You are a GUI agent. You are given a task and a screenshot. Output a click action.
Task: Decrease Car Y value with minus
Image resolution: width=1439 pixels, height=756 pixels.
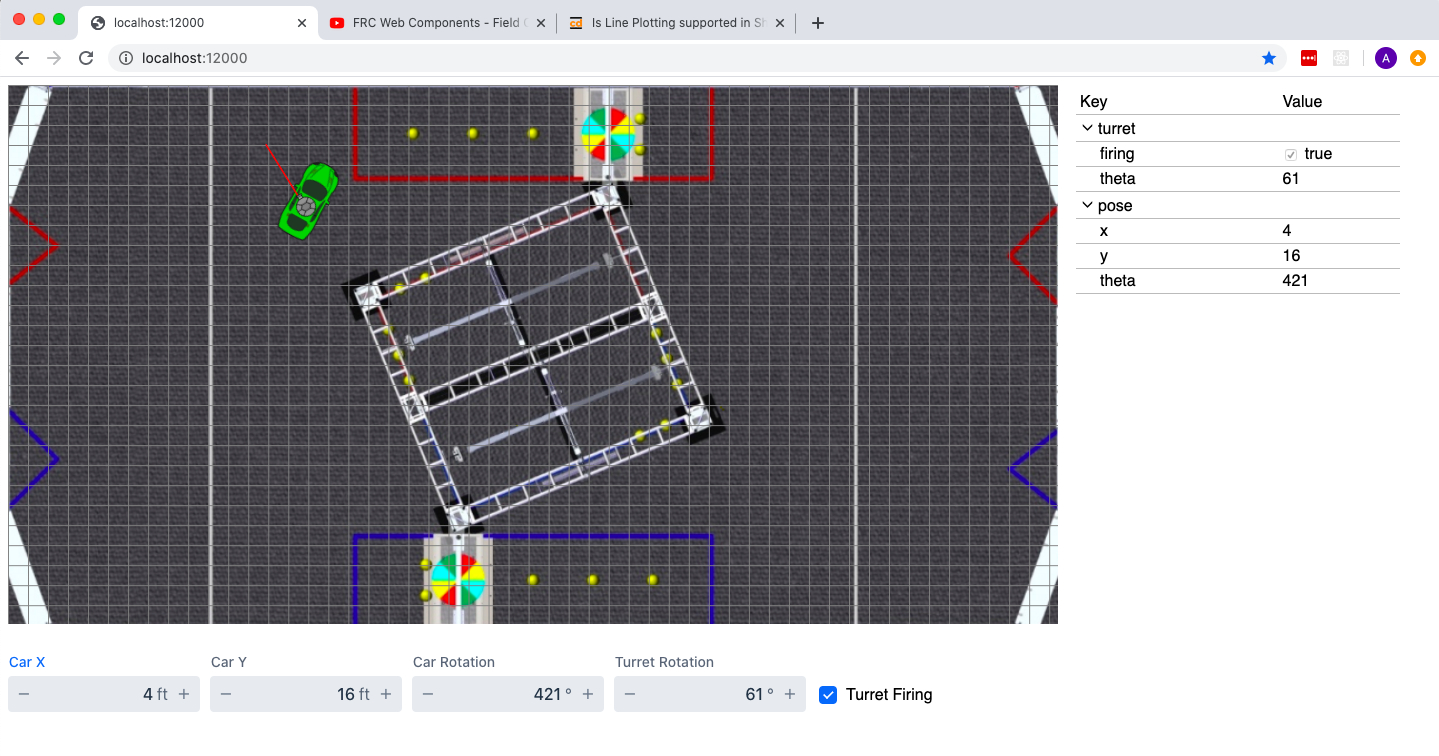tap(226, 694)
